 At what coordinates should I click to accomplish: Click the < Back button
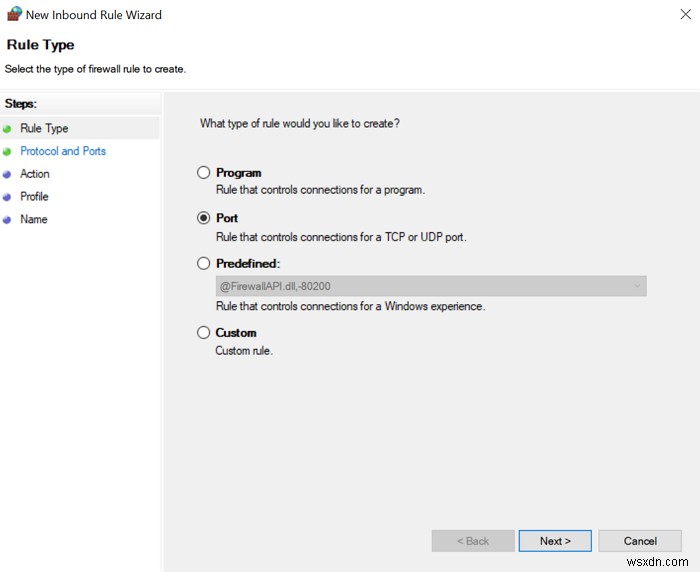tap(473, 541)
